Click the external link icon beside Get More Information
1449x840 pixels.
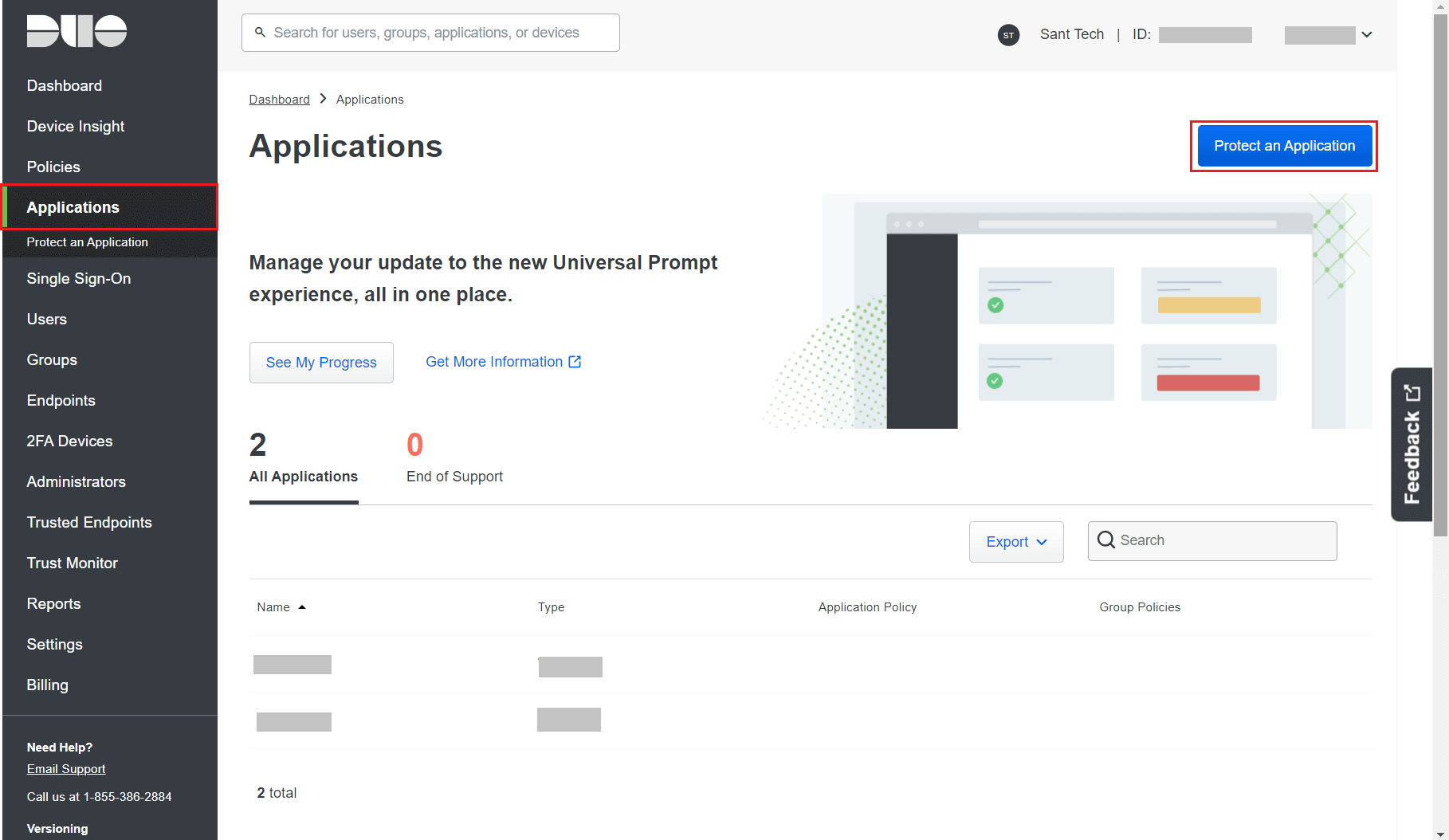coord(575,361)
